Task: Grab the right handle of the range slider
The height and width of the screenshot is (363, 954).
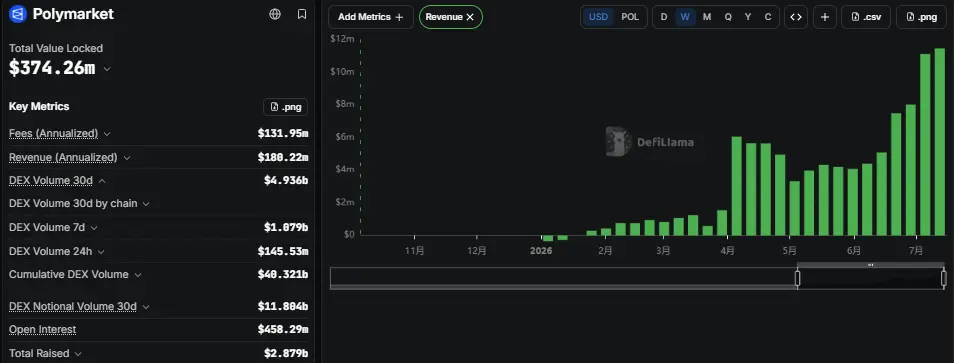Action: pos(944,278)
